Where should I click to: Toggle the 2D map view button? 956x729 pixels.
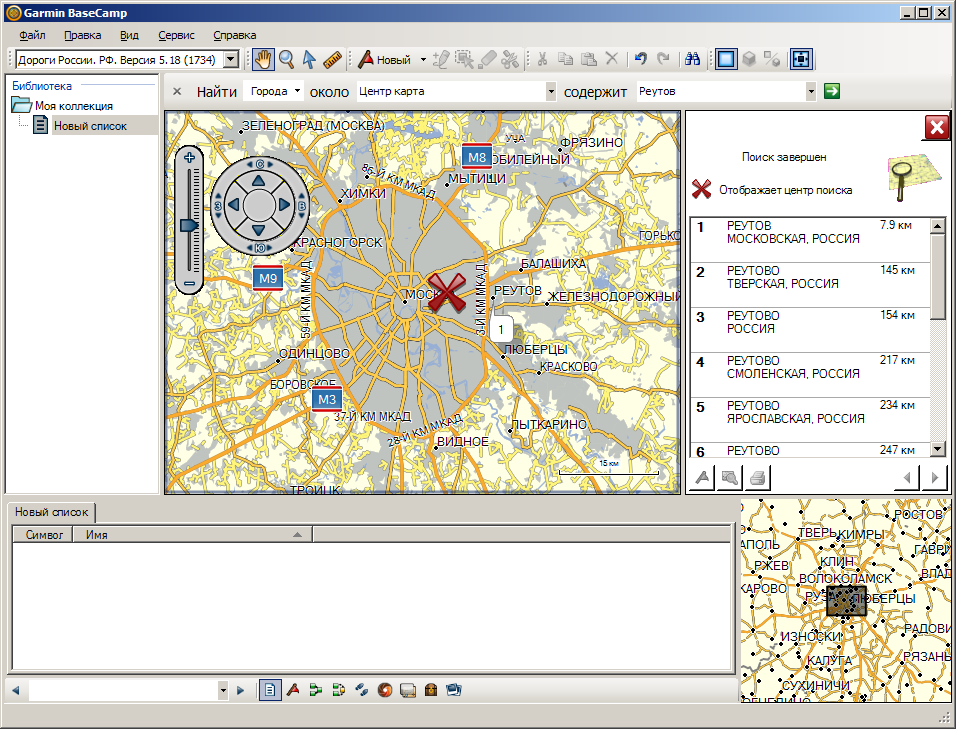click(x=726, y=59)
